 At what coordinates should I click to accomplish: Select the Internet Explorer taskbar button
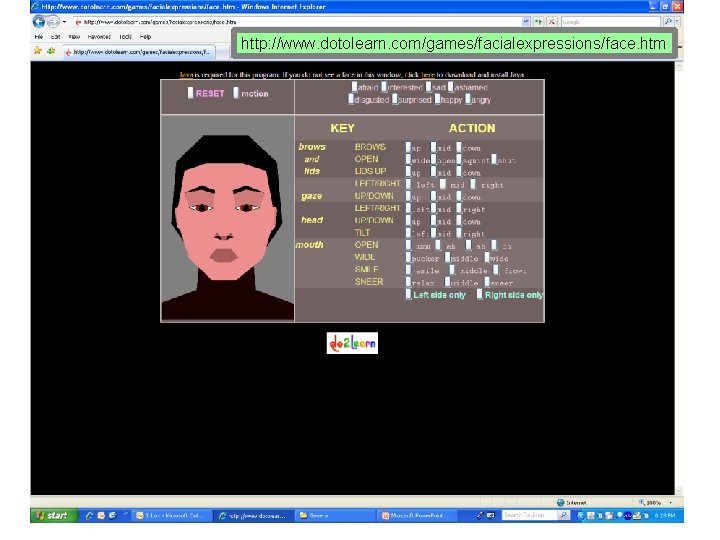(x=254, y=516)
